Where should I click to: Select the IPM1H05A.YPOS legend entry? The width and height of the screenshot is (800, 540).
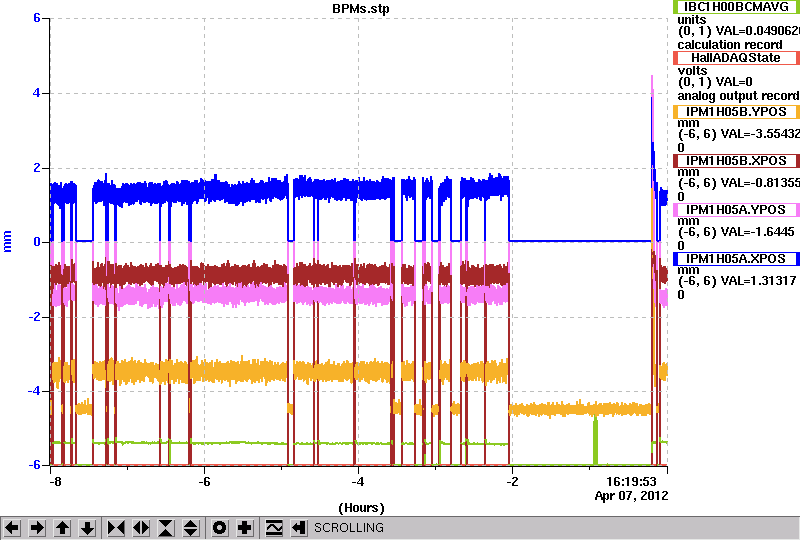coord(736,210)
